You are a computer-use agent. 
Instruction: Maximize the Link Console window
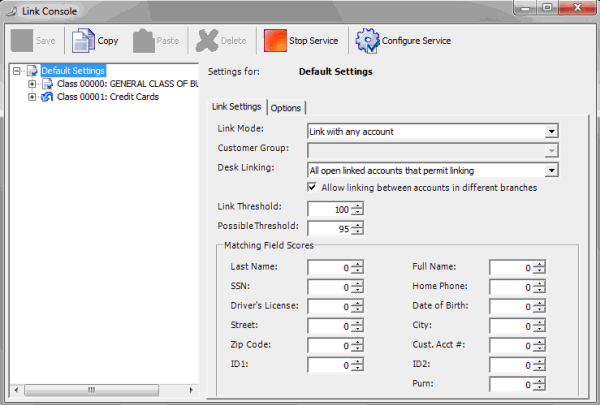pyautogui.click(x=547, y=8)
